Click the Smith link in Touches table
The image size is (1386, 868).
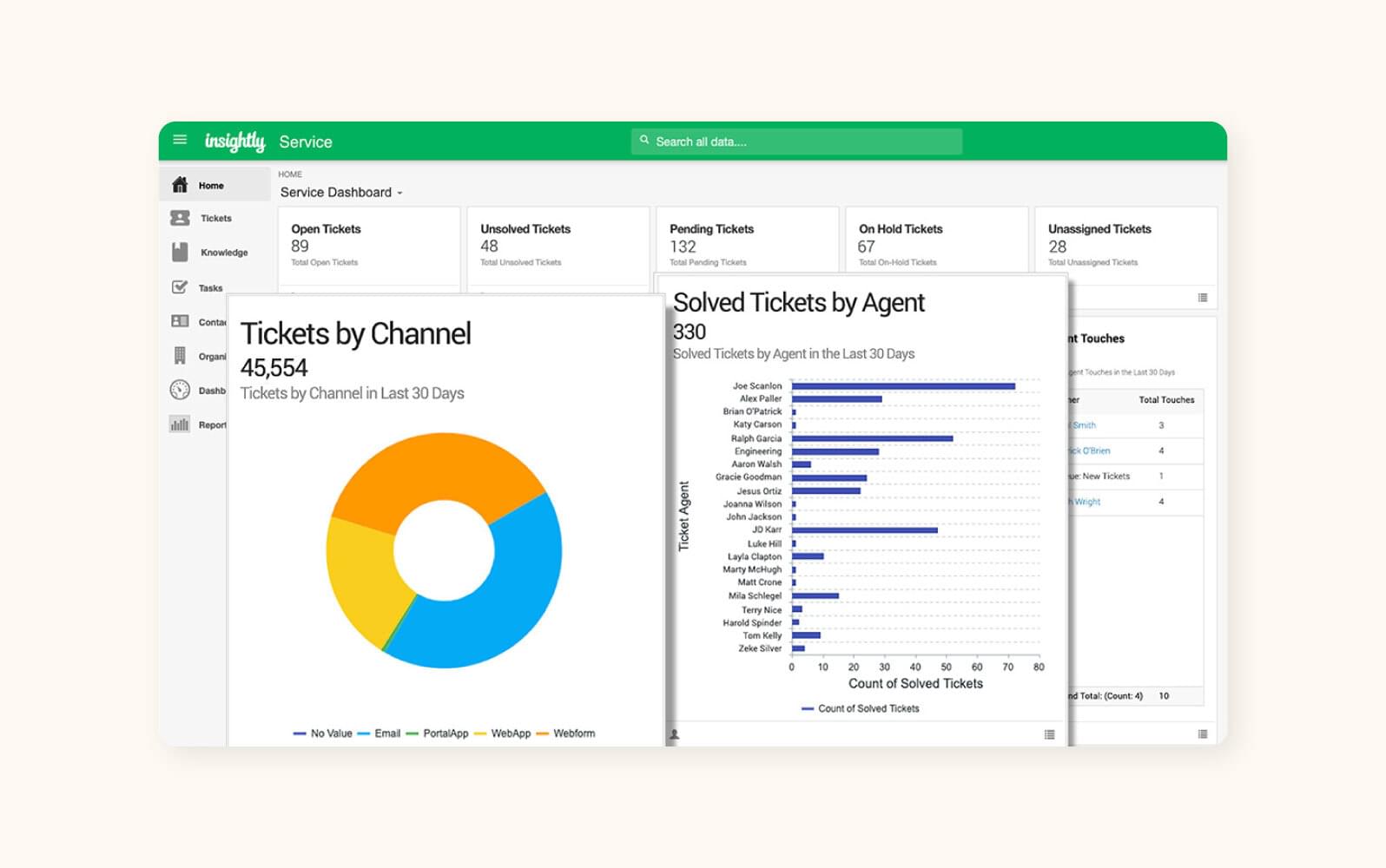(1083, 425)
